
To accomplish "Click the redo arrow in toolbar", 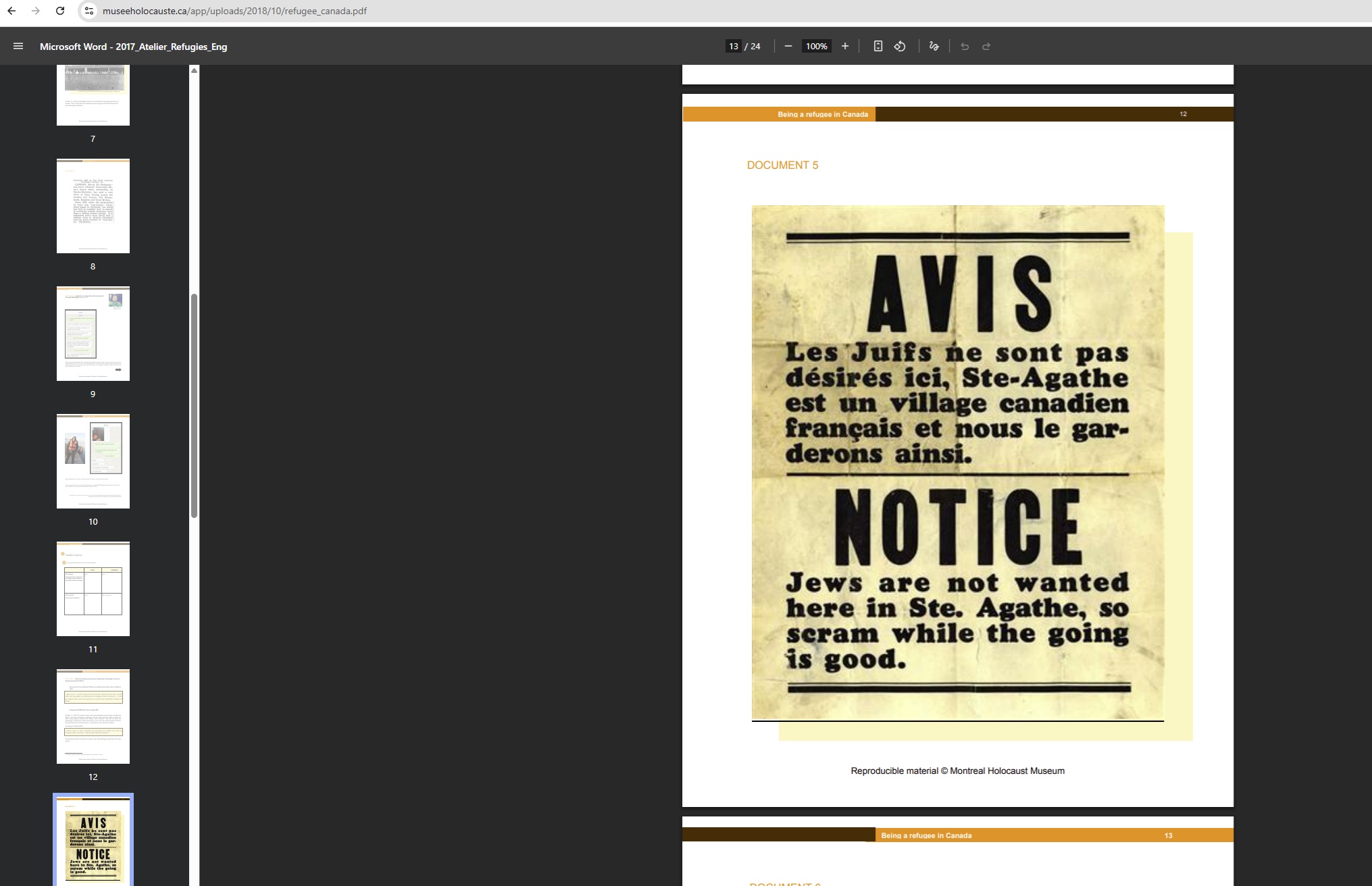I will pyautogui.click(x=986, y=47).
